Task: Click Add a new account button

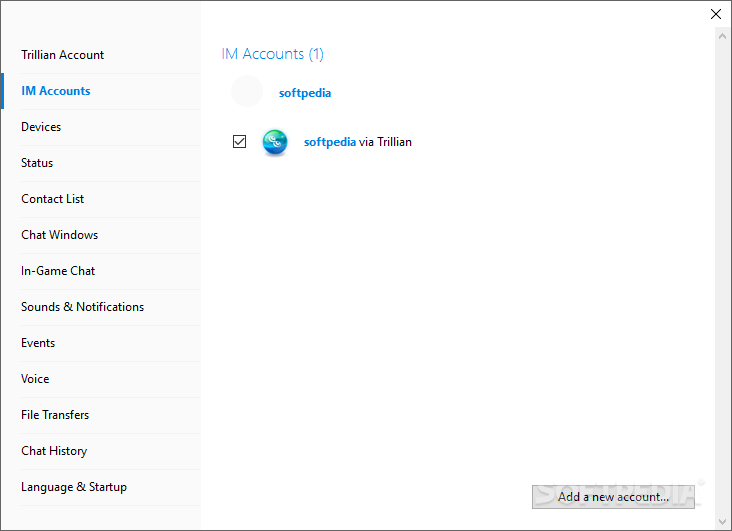Action: [x=613, y=497]
